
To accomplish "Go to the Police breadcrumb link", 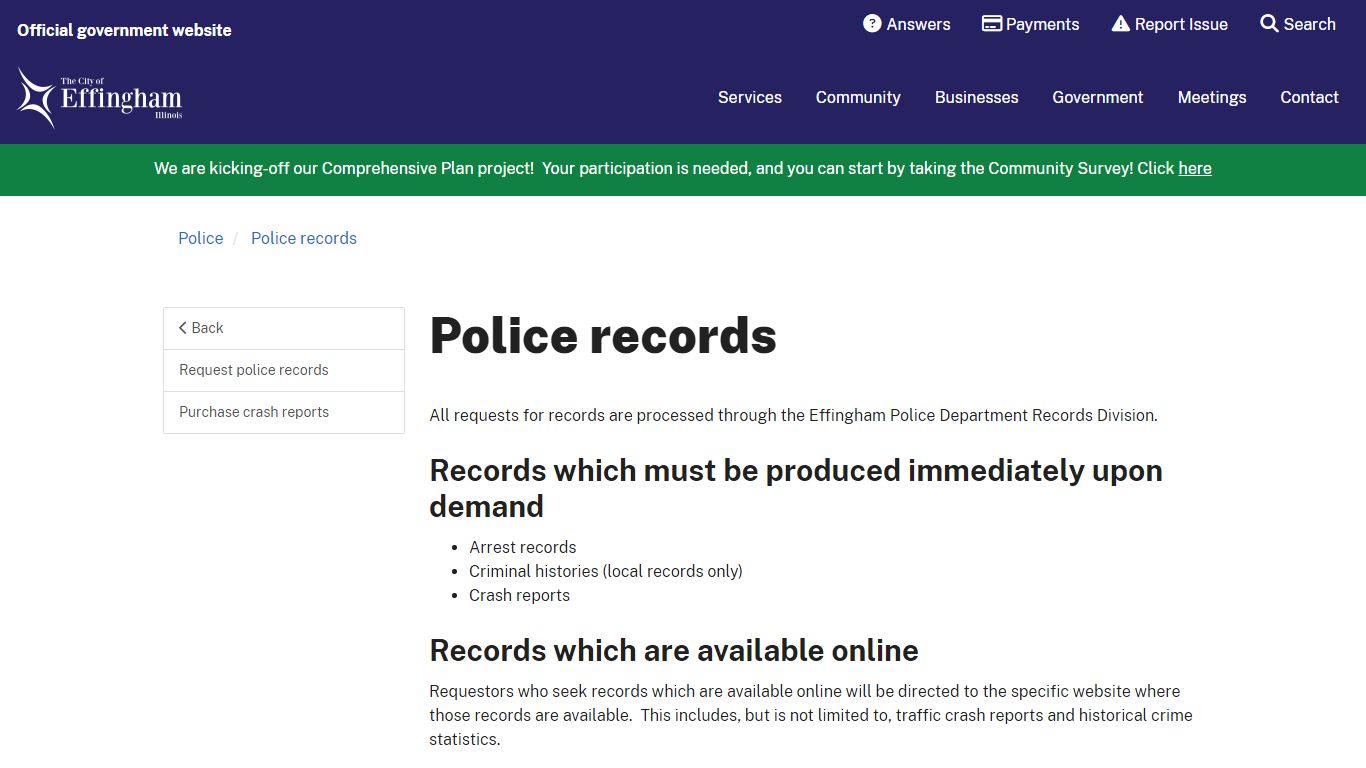I will coord(201,238).
